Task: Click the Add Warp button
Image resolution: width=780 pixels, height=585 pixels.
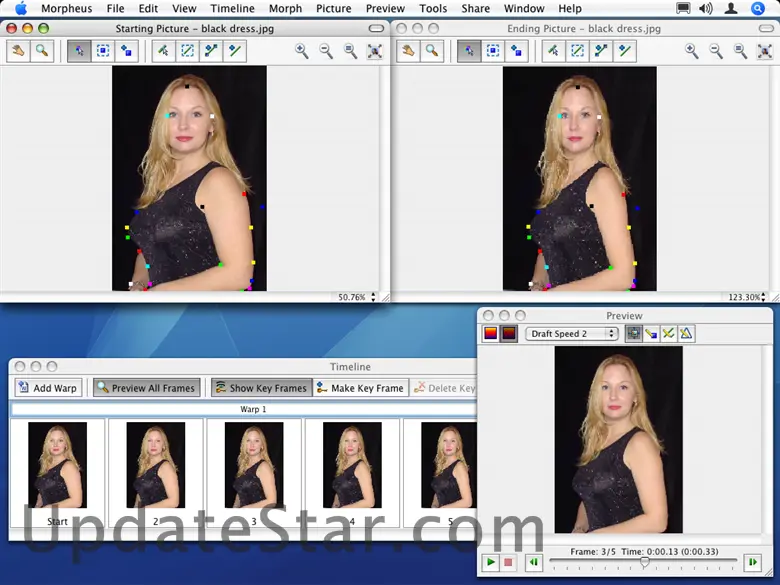Action: (x=48, y=388)
